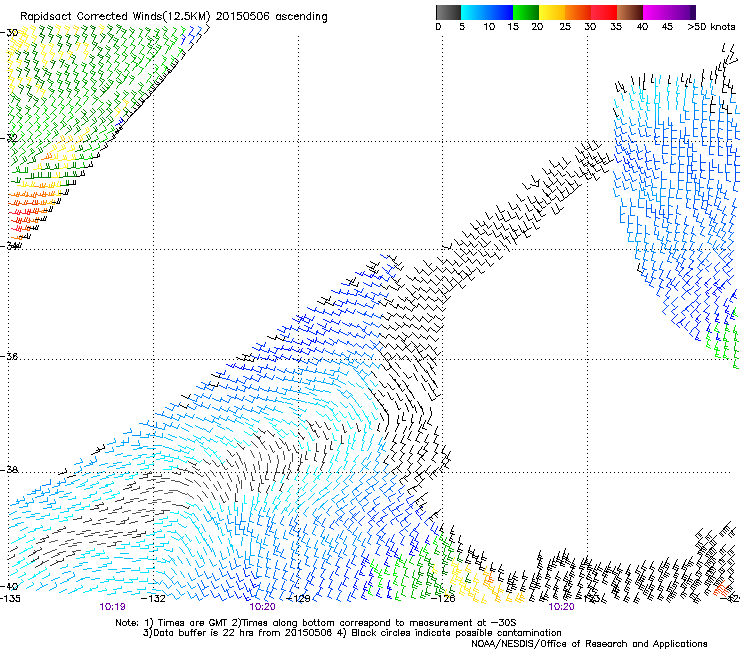Select the orange 25-30 knots legend swatch
Image resolution: width=740 pixels, height=650 pixels.
coord(578,12)
